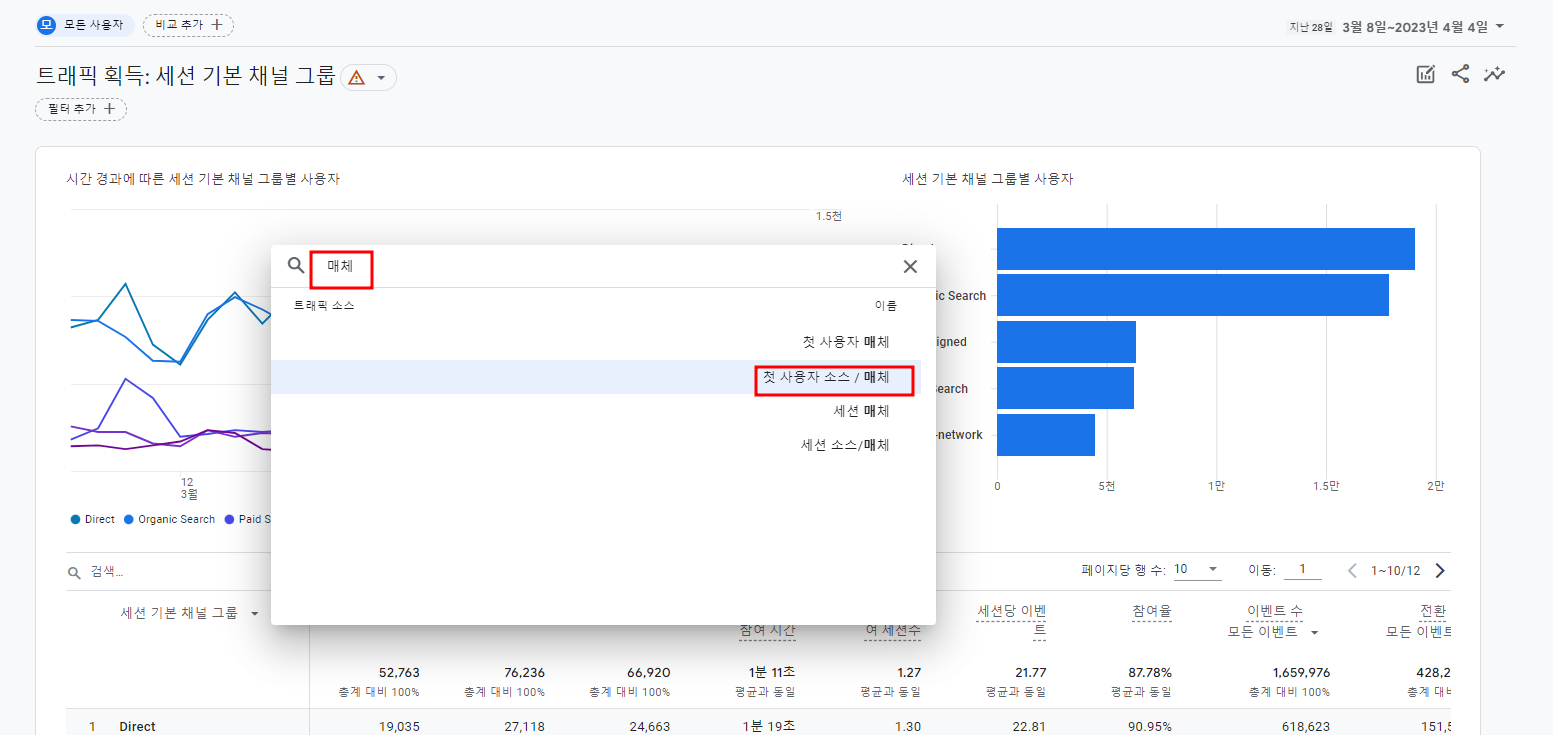The image size is (1553, 735).
Task: Click the top (Direct) bar in bar chart
Action: (1206, 249)
